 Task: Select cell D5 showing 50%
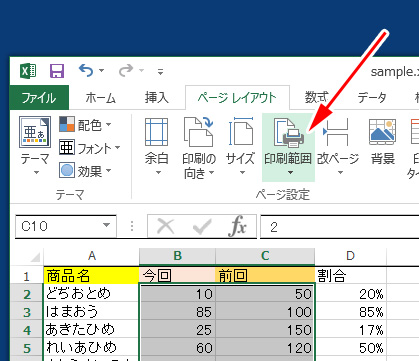(x=350, y=348)
